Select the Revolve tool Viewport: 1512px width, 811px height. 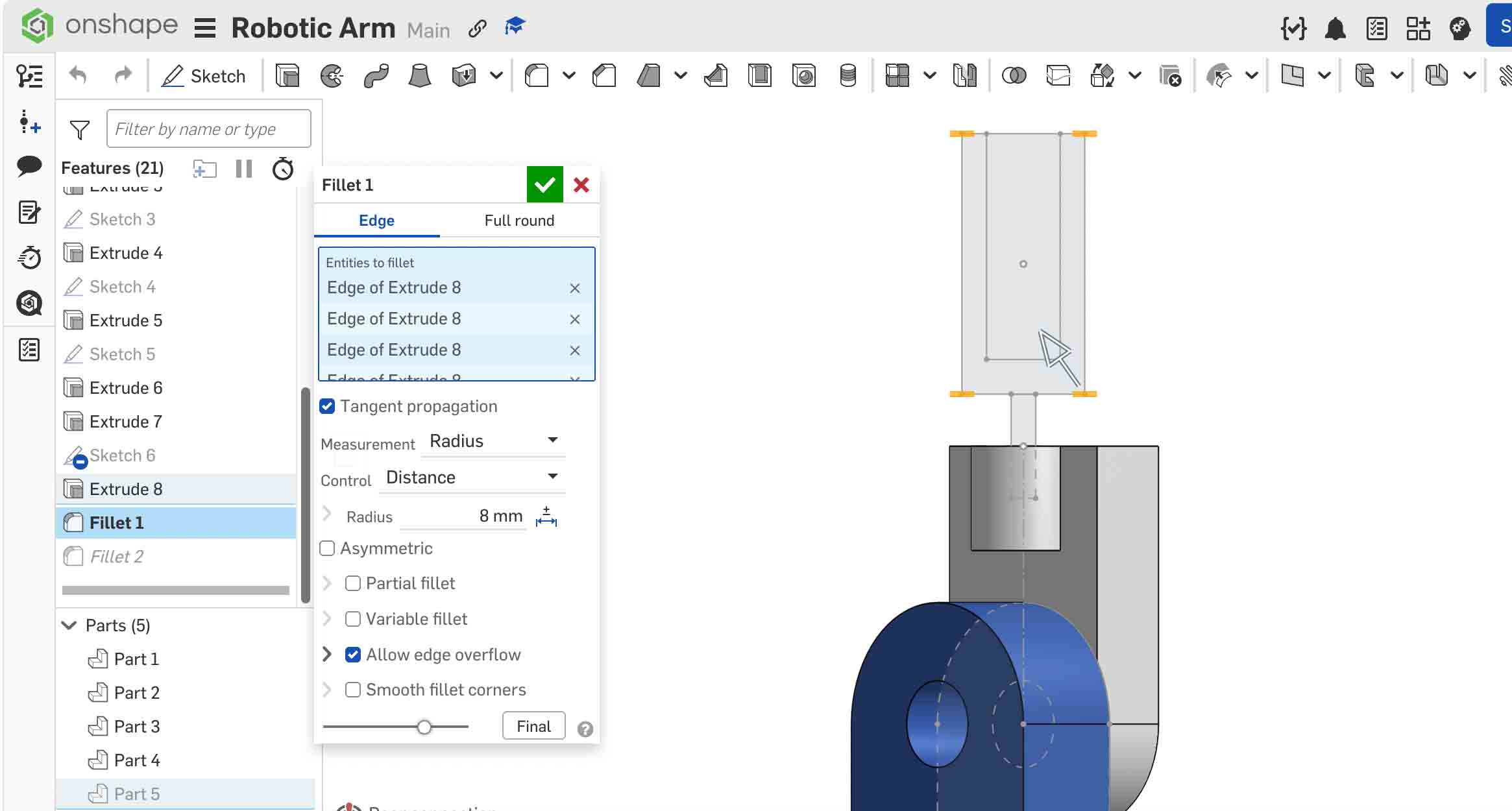[333, 76]
